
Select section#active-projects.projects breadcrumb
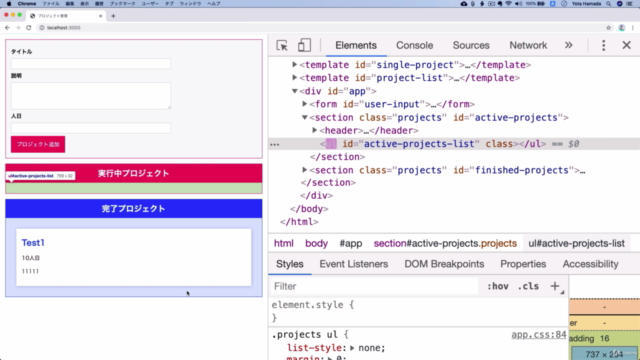(445, 243)
